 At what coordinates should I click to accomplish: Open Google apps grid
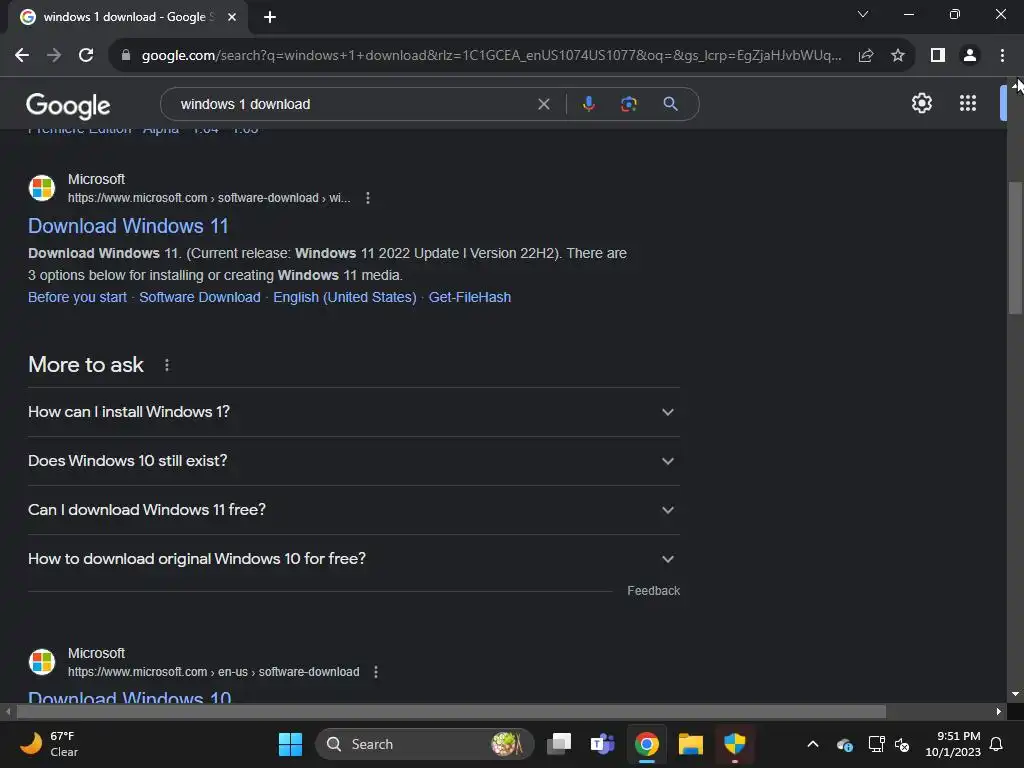[x=968, y=103]
